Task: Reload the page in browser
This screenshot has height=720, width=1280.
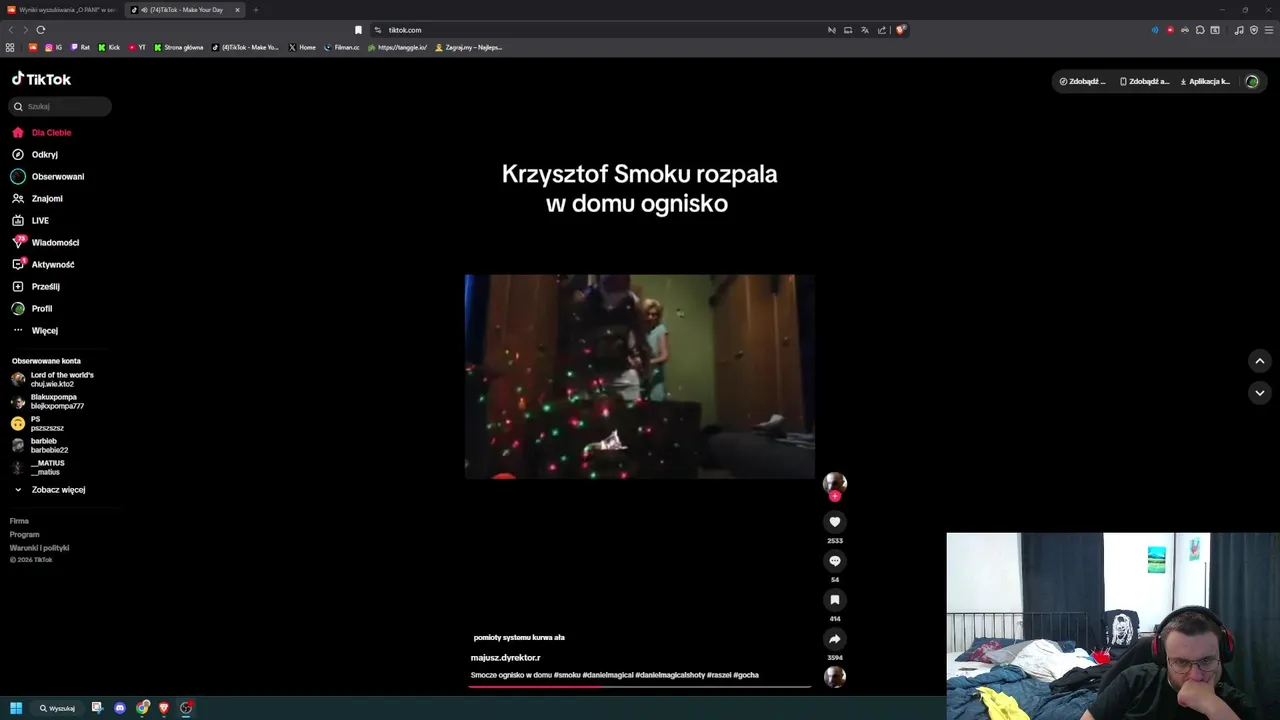Action: 40,30
